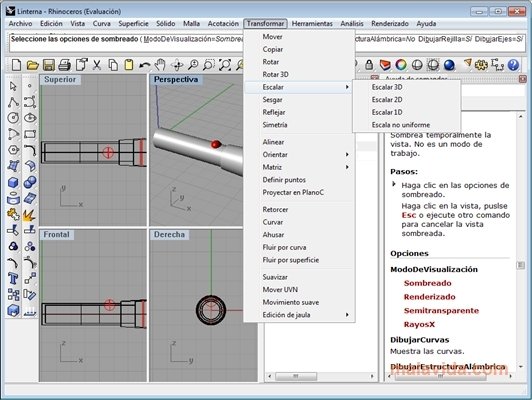Click the Esc link in help text
The width and height of the screenshot is (532, 400).
[x=408, y=215]
